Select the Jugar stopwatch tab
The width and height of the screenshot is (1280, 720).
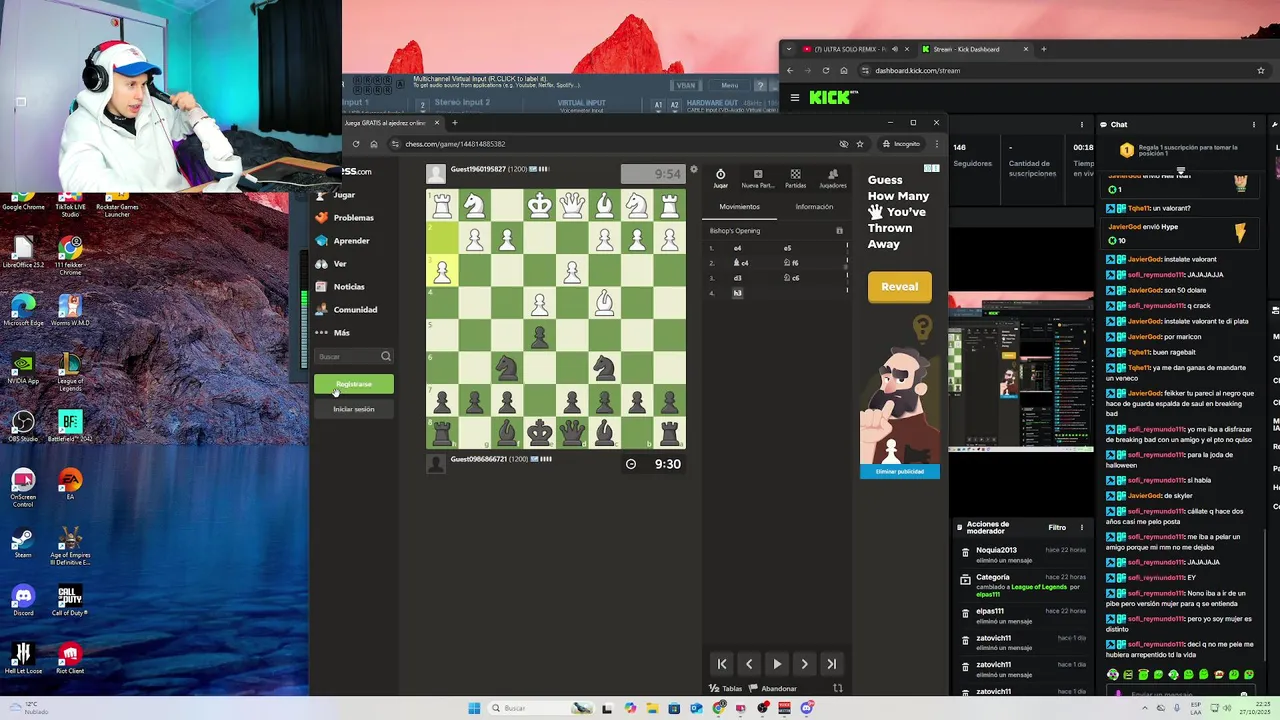pyautogui.click(x=720, y=178)
